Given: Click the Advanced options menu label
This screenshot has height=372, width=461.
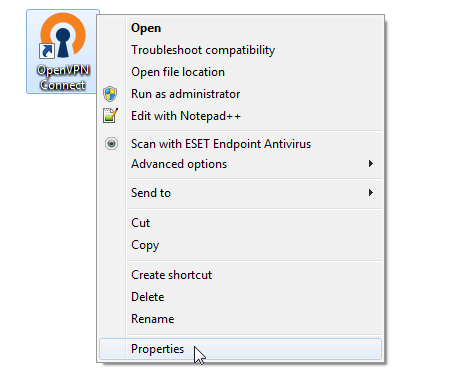Looking at the screenshot, I should click(x=179, y=164).
